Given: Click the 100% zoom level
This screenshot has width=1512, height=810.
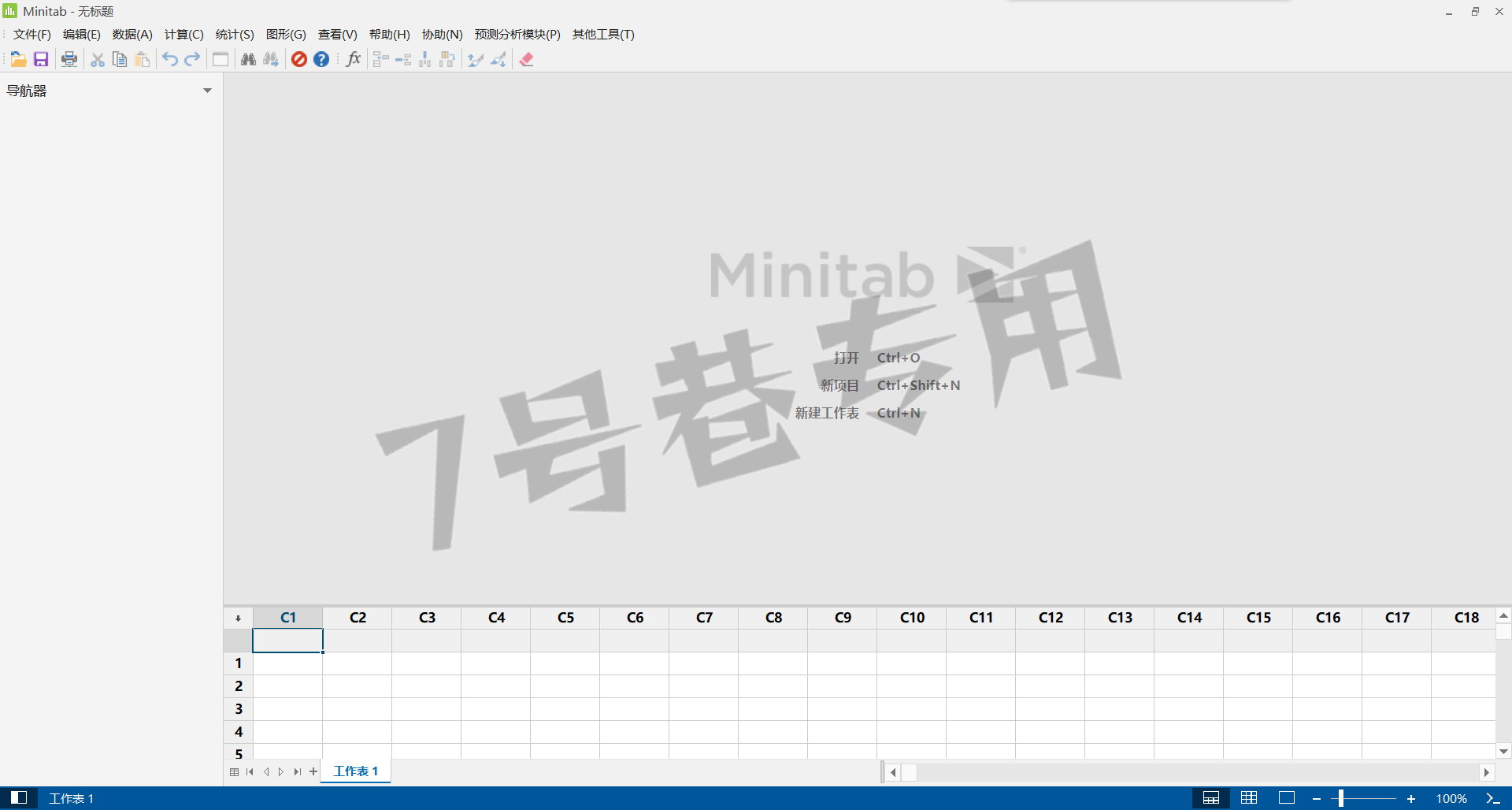Looking at the screenshot, I should (x=1451, y=799).
